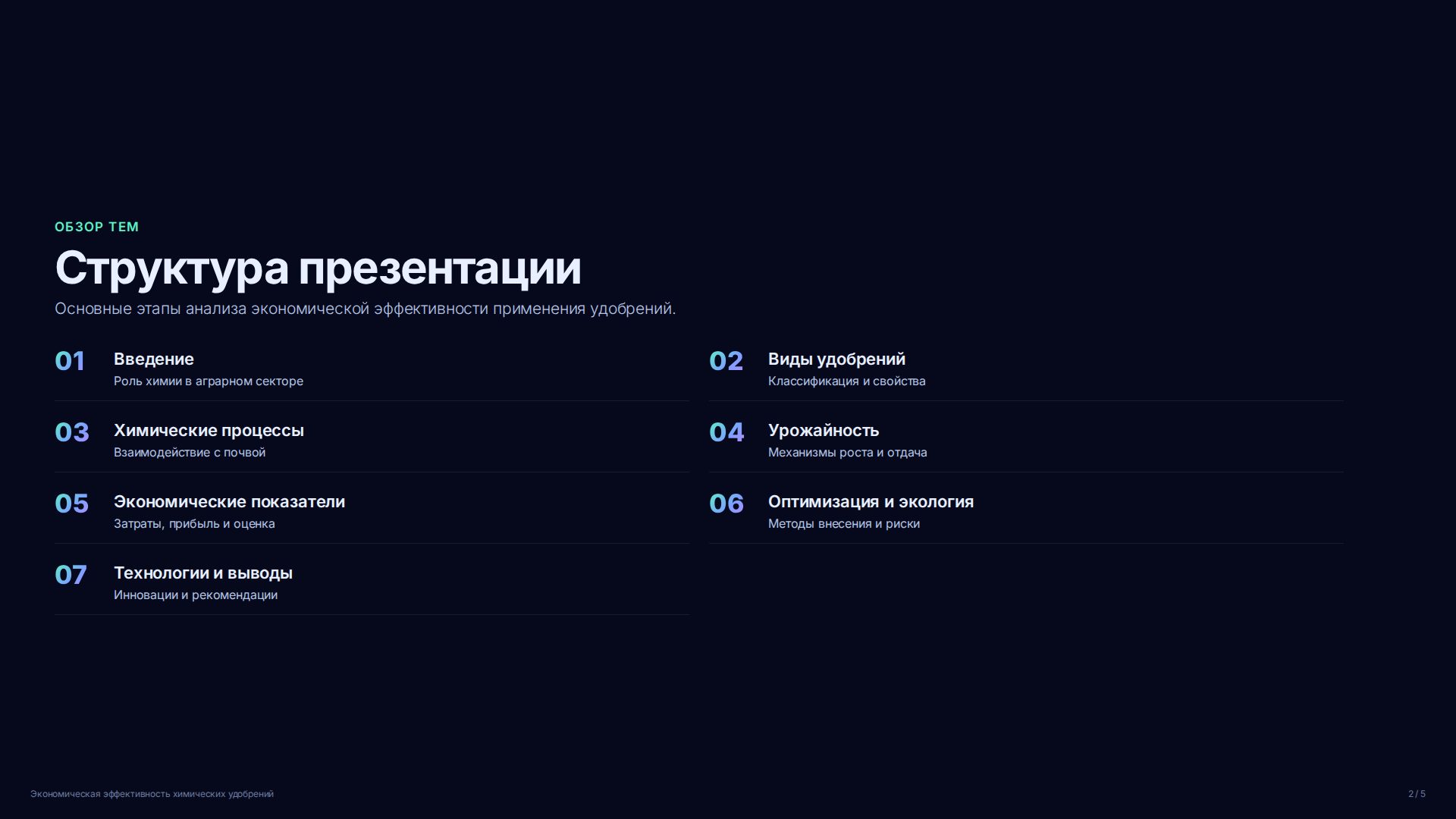Open the 'Виды удобрений' section title

(x=836, y=359)
